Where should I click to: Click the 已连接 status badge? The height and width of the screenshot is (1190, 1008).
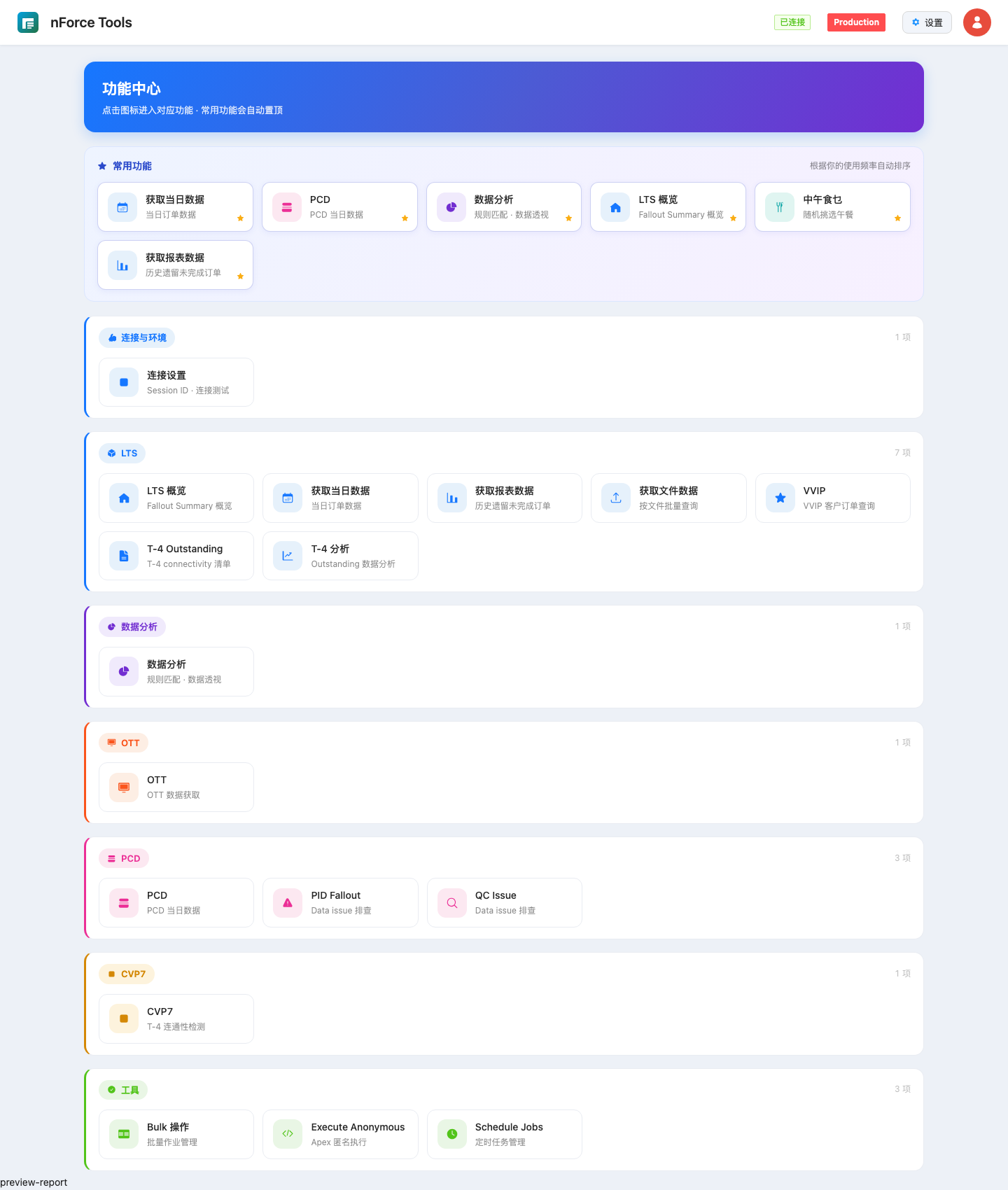pyautogui.click(x=792, y=22)
